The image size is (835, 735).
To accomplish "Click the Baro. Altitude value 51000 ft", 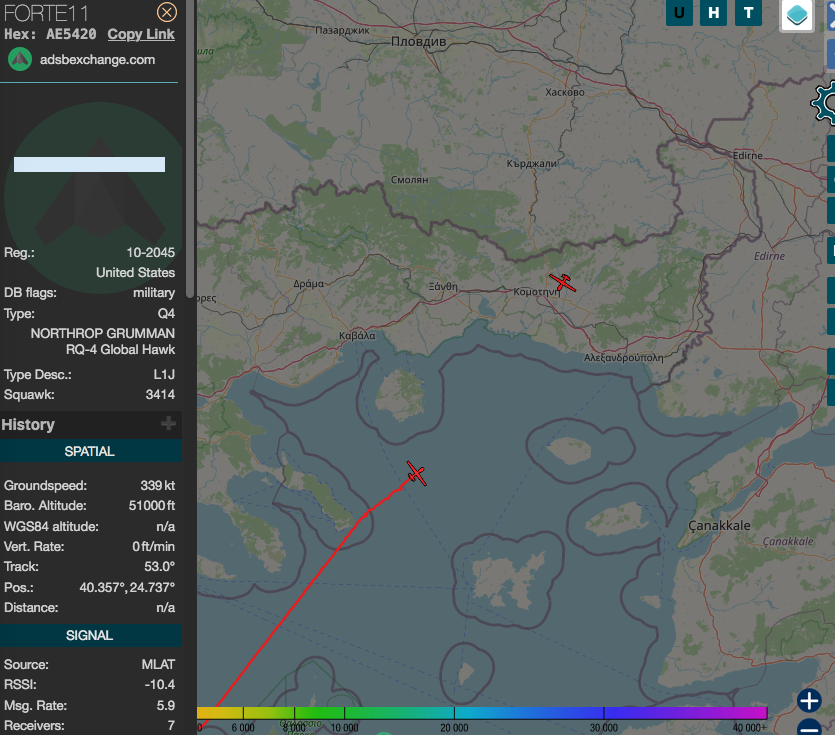I will [x=152, y=505].
